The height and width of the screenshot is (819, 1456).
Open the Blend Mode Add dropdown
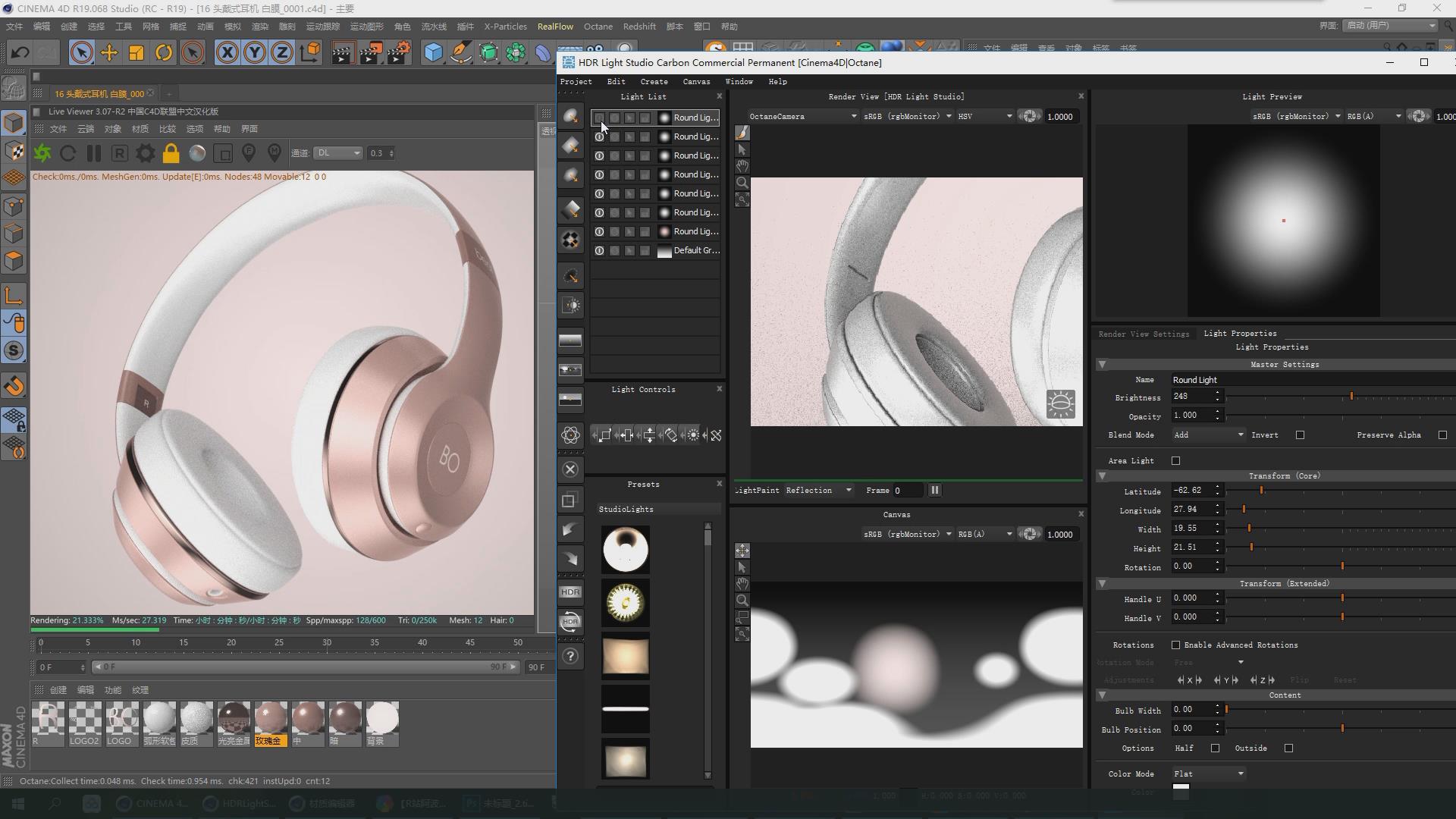pyautogui.click(x=1208, y=435)
